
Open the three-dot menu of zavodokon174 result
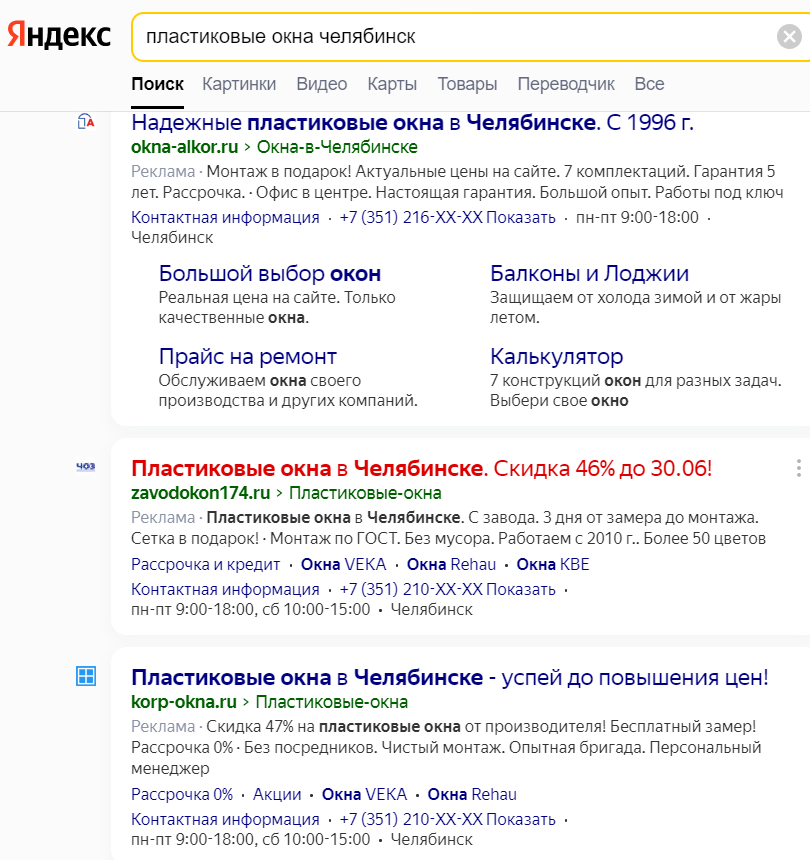click(798, 468)
